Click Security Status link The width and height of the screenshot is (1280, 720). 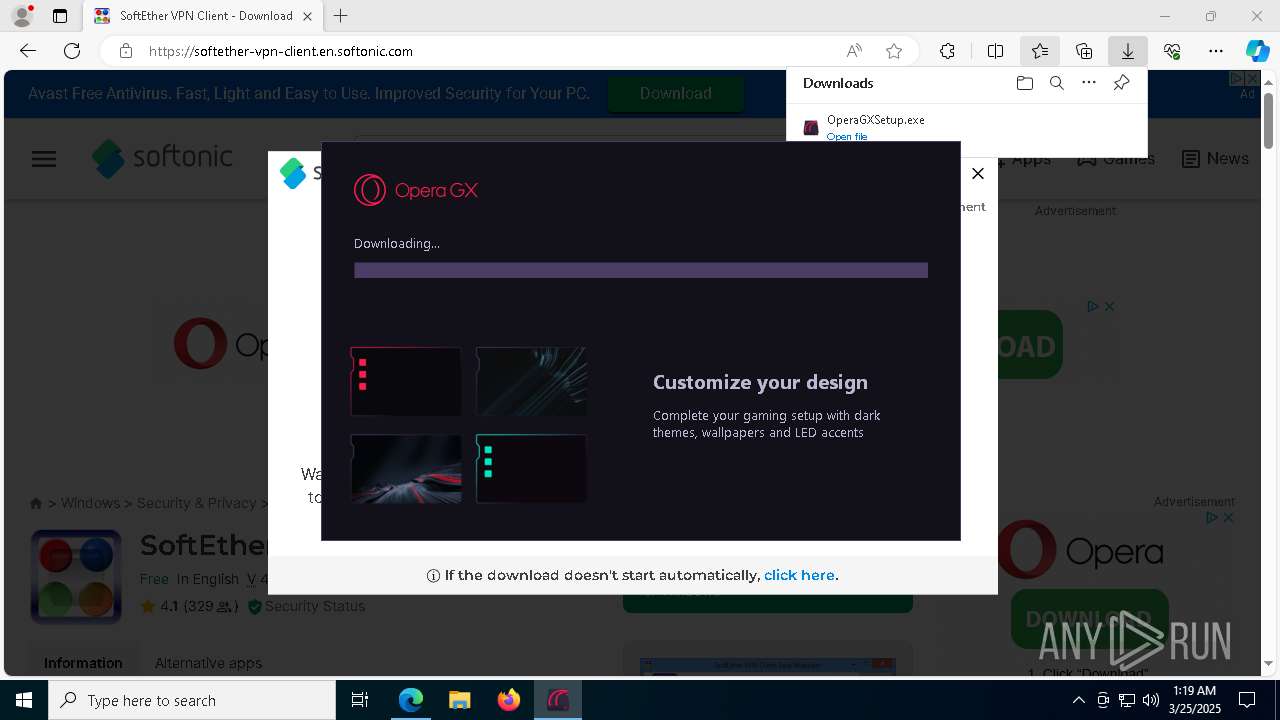(x=306, y=606)
